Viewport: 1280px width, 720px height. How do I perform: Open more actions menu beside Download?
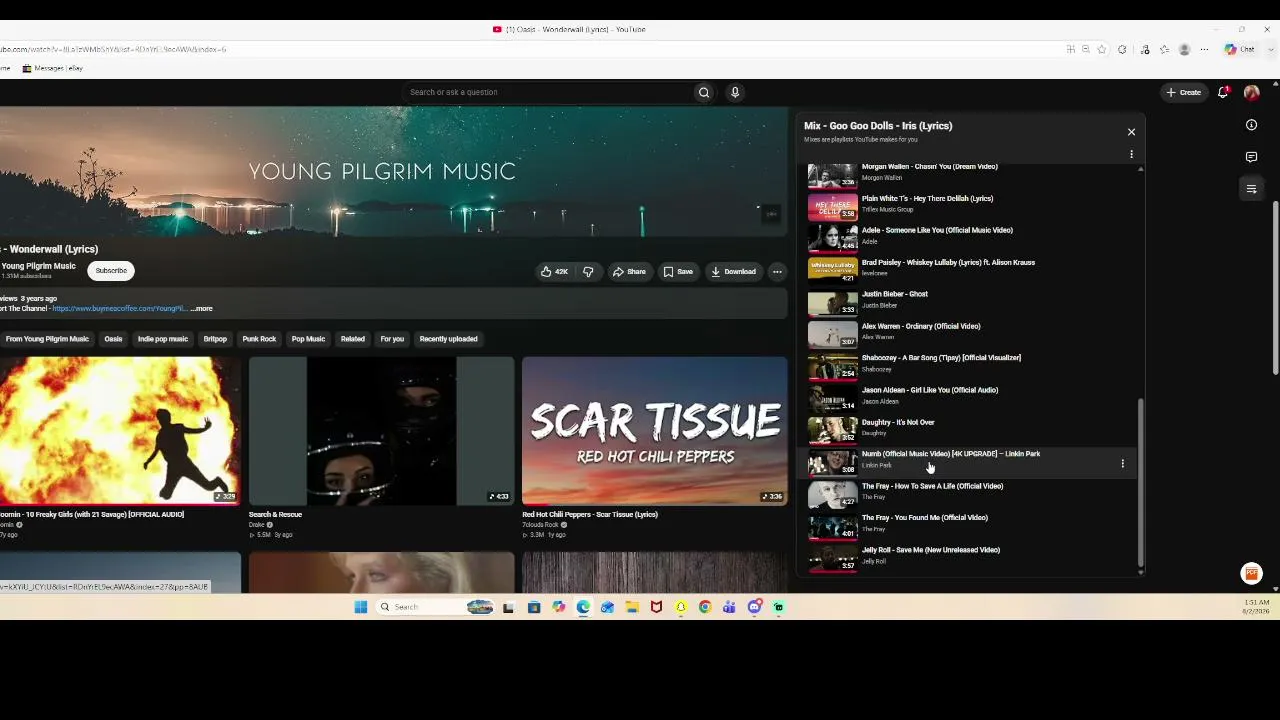(777, 271)
